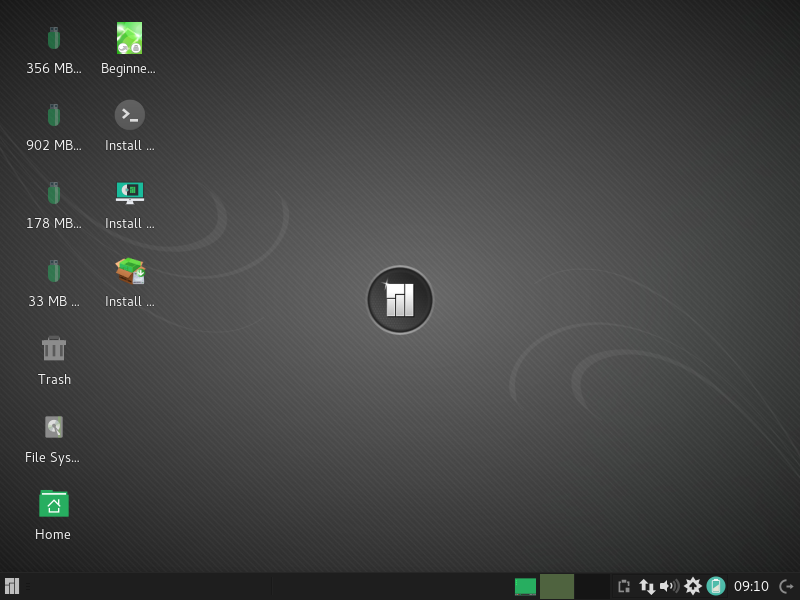Image resolution: width=800 pixels, height=600 pixels.
Task: Select the 178 MB volume icon
Action: tap(54, 193)
